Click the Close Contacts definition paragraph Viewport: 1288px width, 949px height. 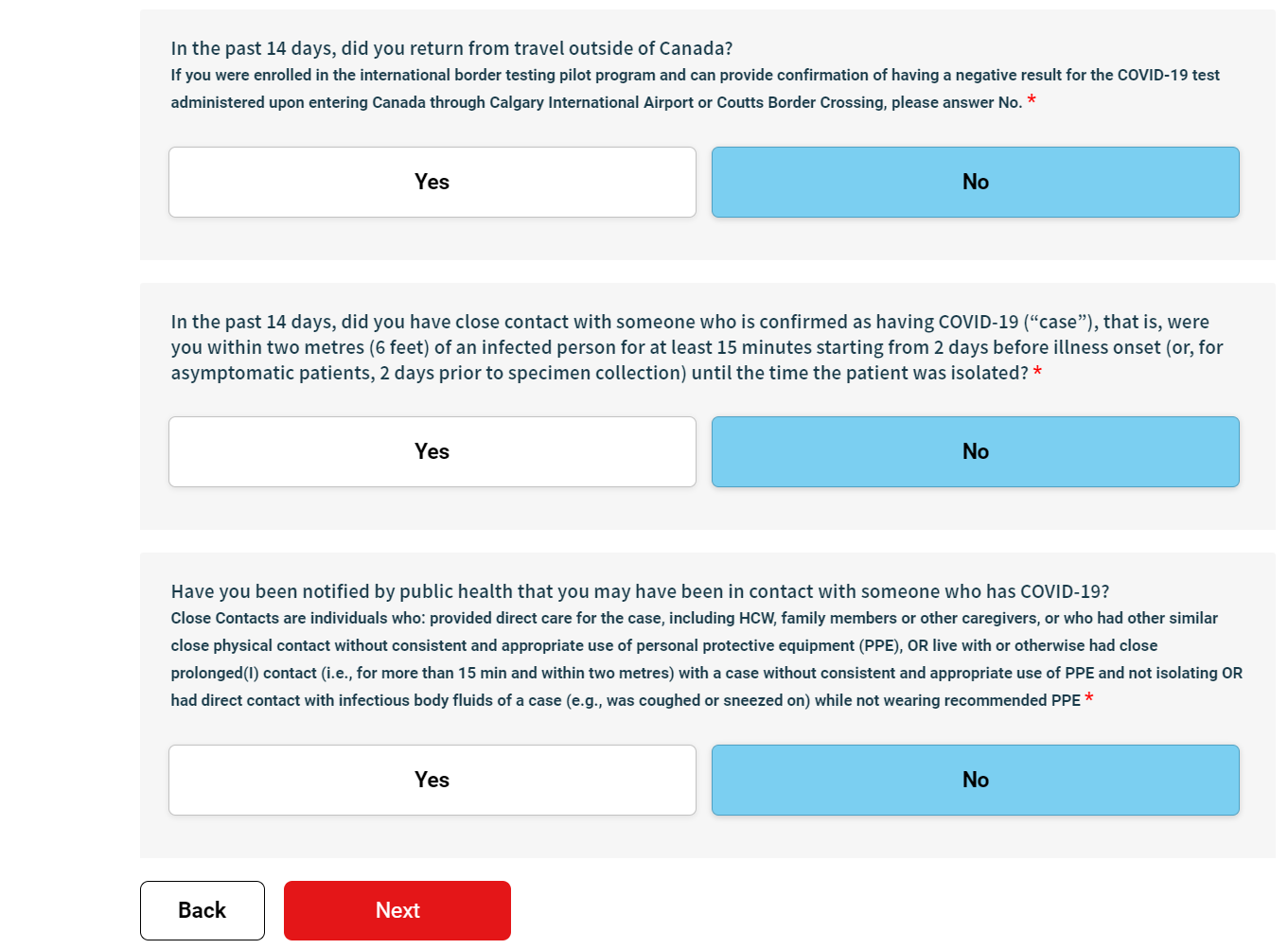click(x=706, y=659)
